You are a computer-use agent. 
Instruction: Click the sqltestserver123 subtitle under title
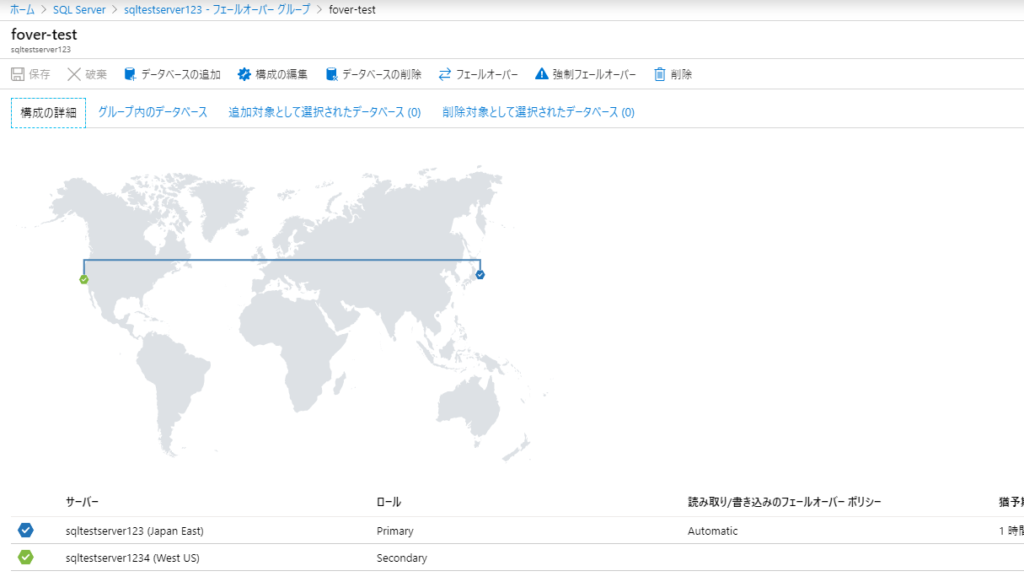(40, 50)
